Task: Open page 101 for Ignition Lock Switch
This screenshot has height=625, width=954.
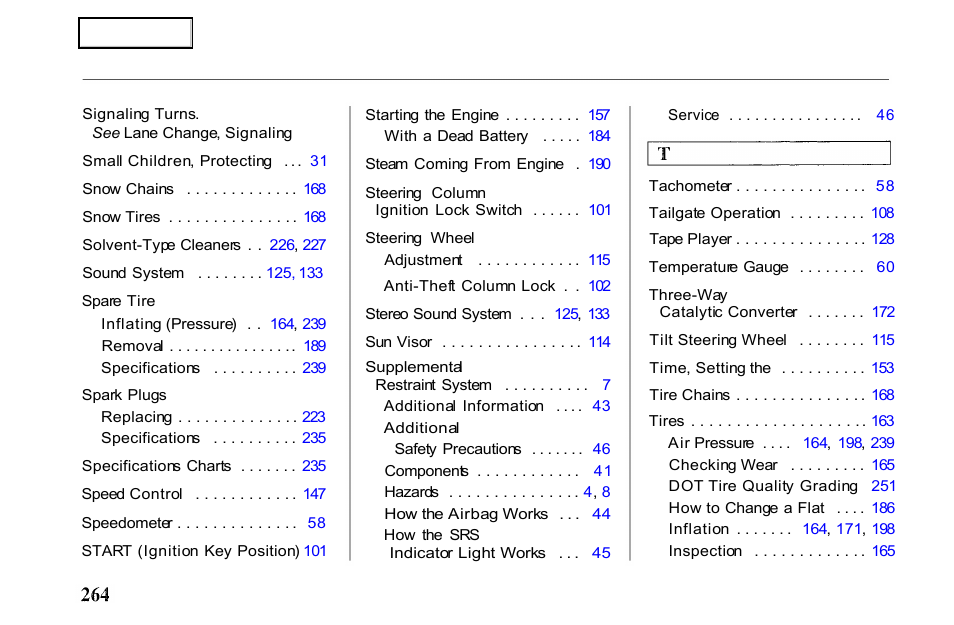Action: 599,210
